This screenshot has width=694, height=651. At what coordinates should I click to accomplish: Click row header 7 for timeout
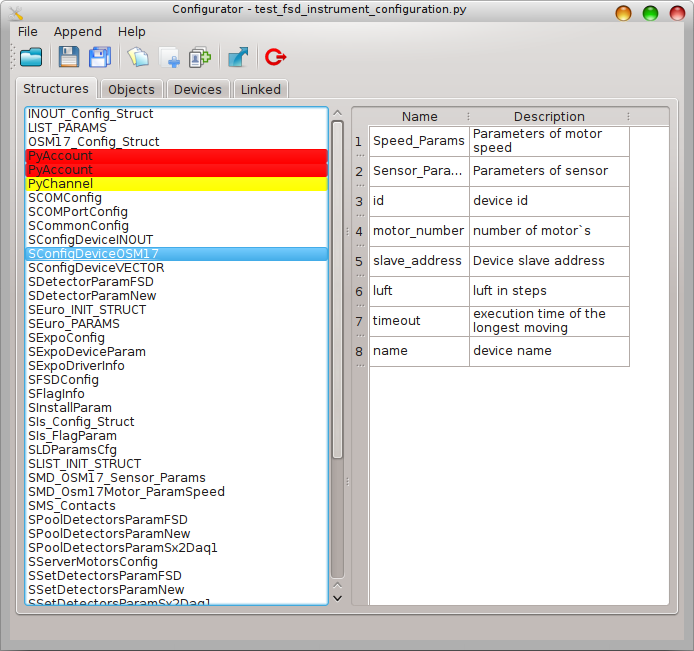[x=359, y=321]
